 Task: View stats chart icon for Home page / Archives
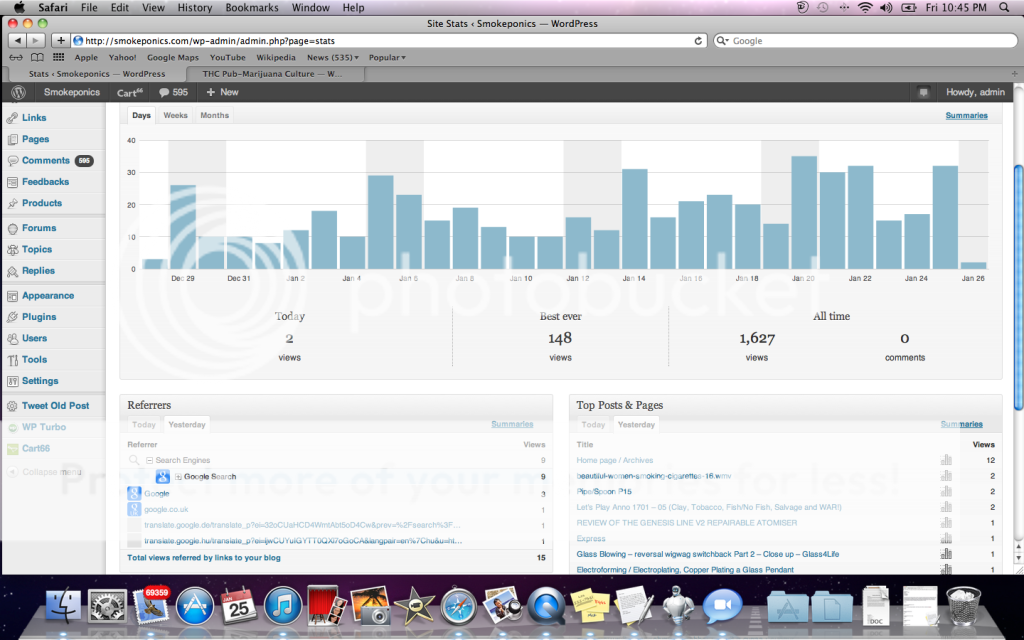point(946,460)
